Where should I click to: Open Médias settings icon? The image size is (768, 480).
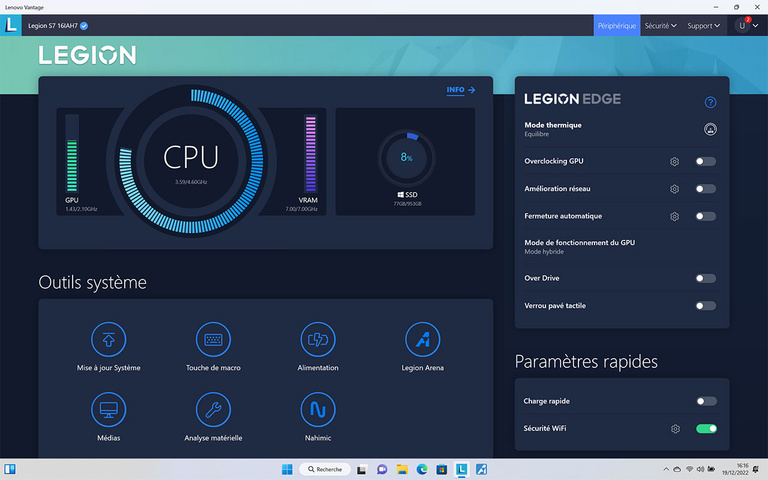pyautogui.click(x=108, y=409)
